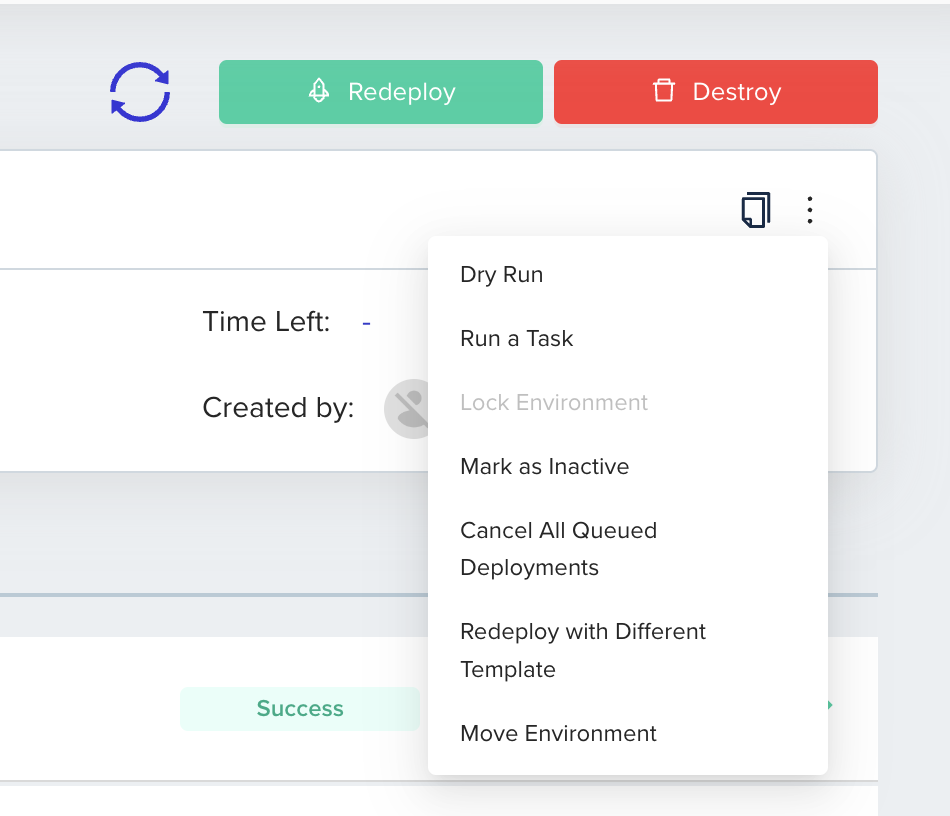Click the Created by label
This screenshot has width=950, height=816.
(x=278, y=408)
